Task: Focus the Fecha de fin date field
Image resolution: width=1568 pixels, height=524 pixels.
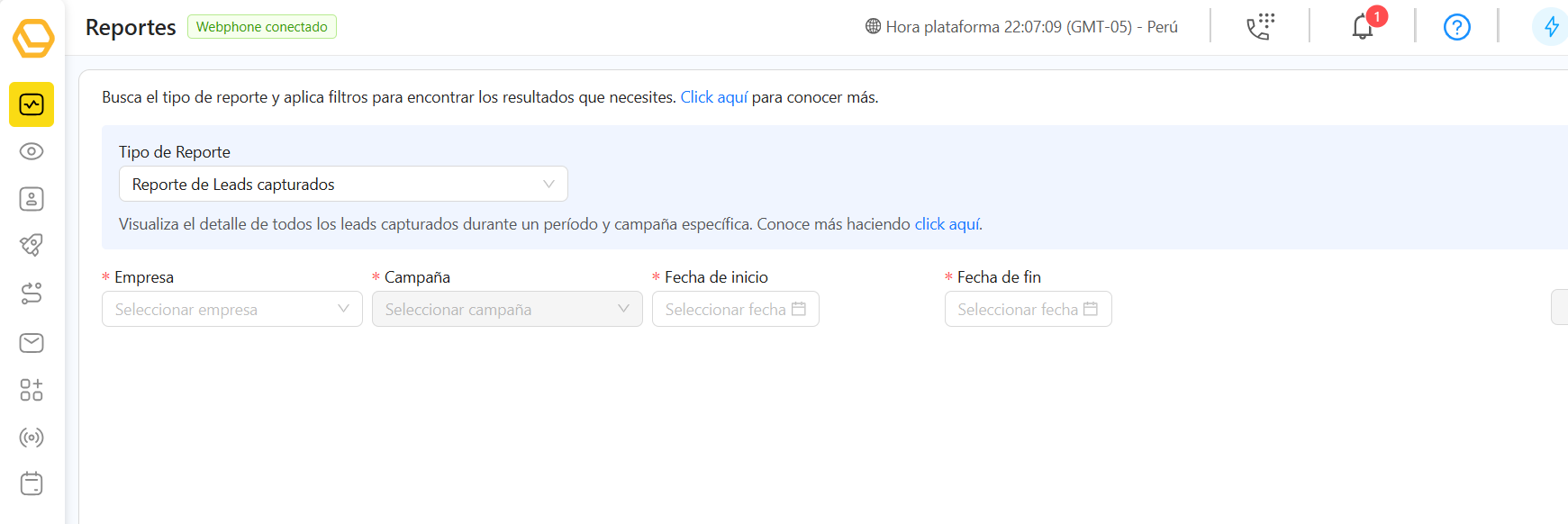Action: click(1029, 309)
